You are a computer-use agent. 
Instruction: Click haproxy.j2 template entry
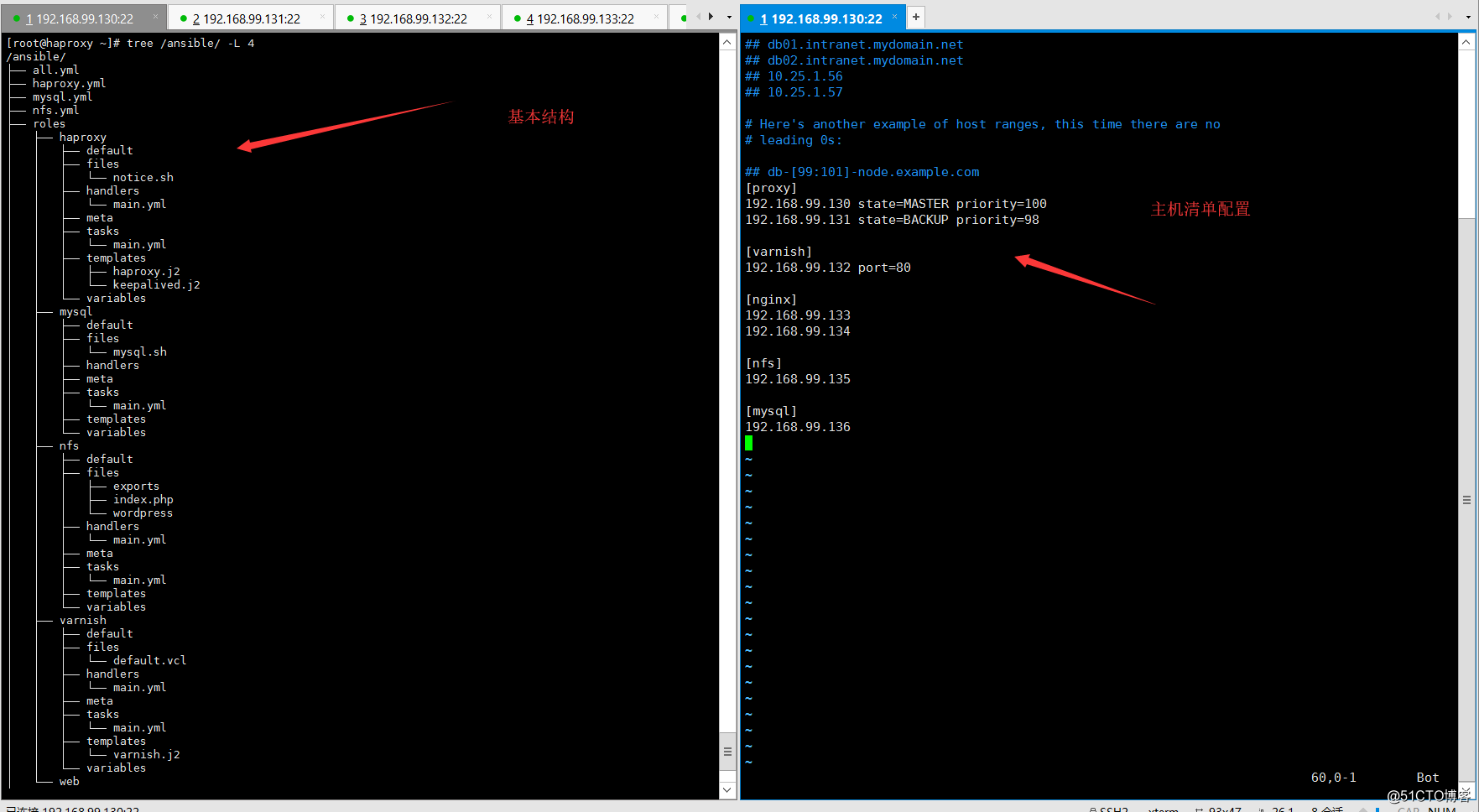click(x=147, y=271)
